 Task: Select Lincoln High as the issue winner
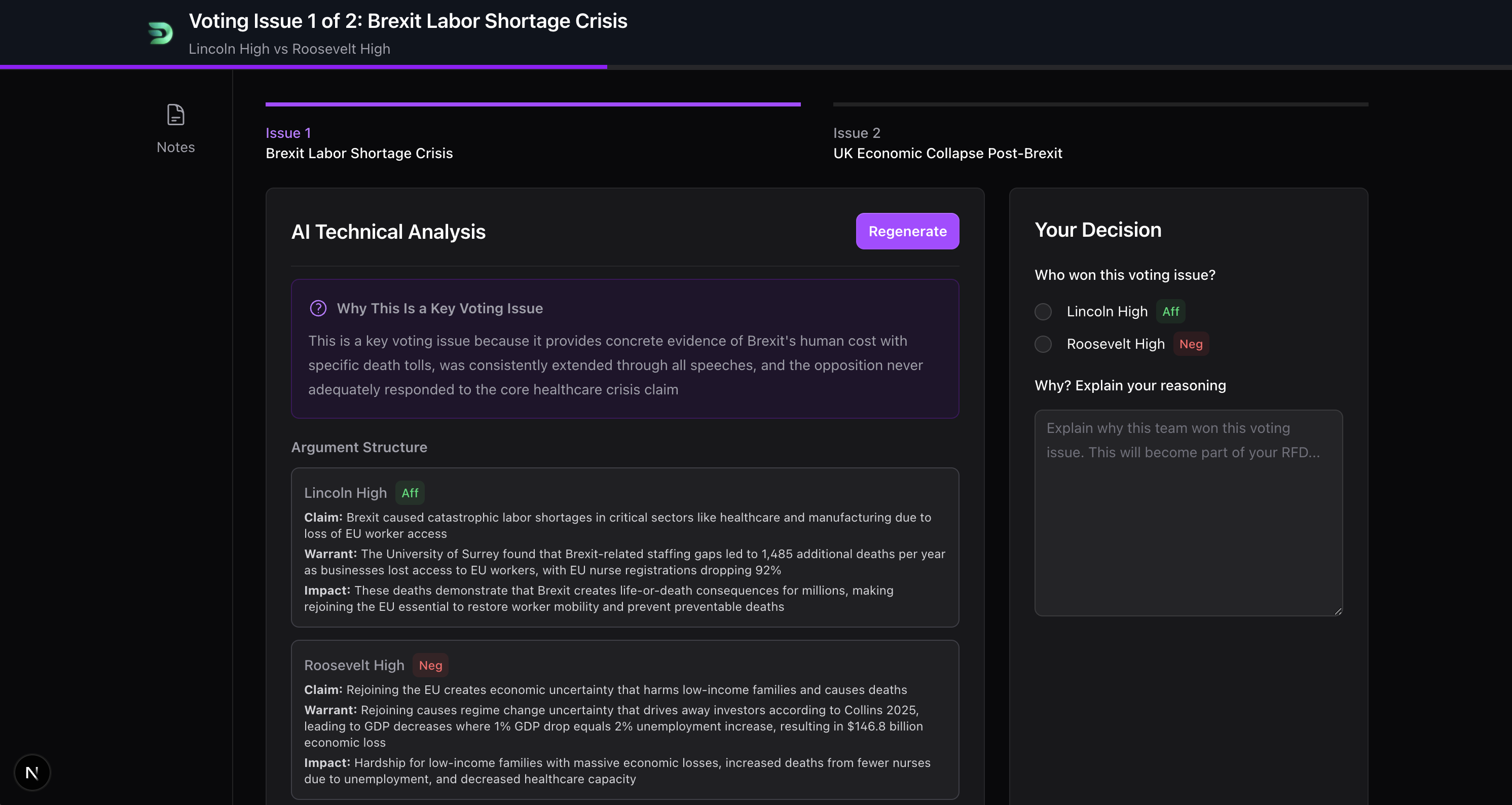pos(1043,312)
